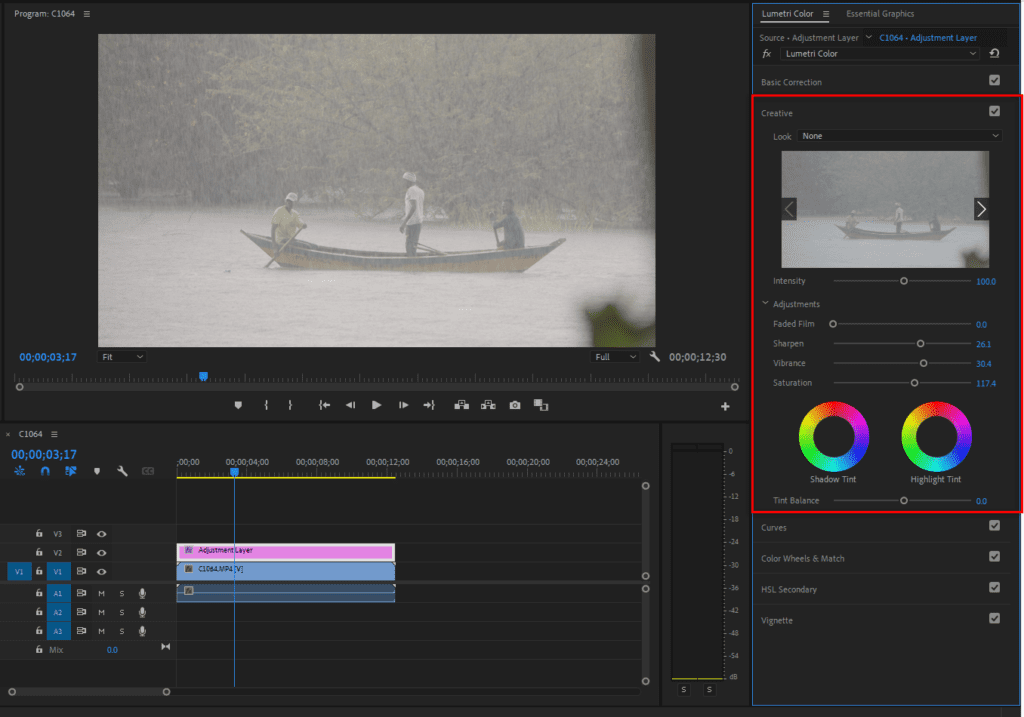
Task: Click the Closed Captions icon above the timeline
Action: 148,470
